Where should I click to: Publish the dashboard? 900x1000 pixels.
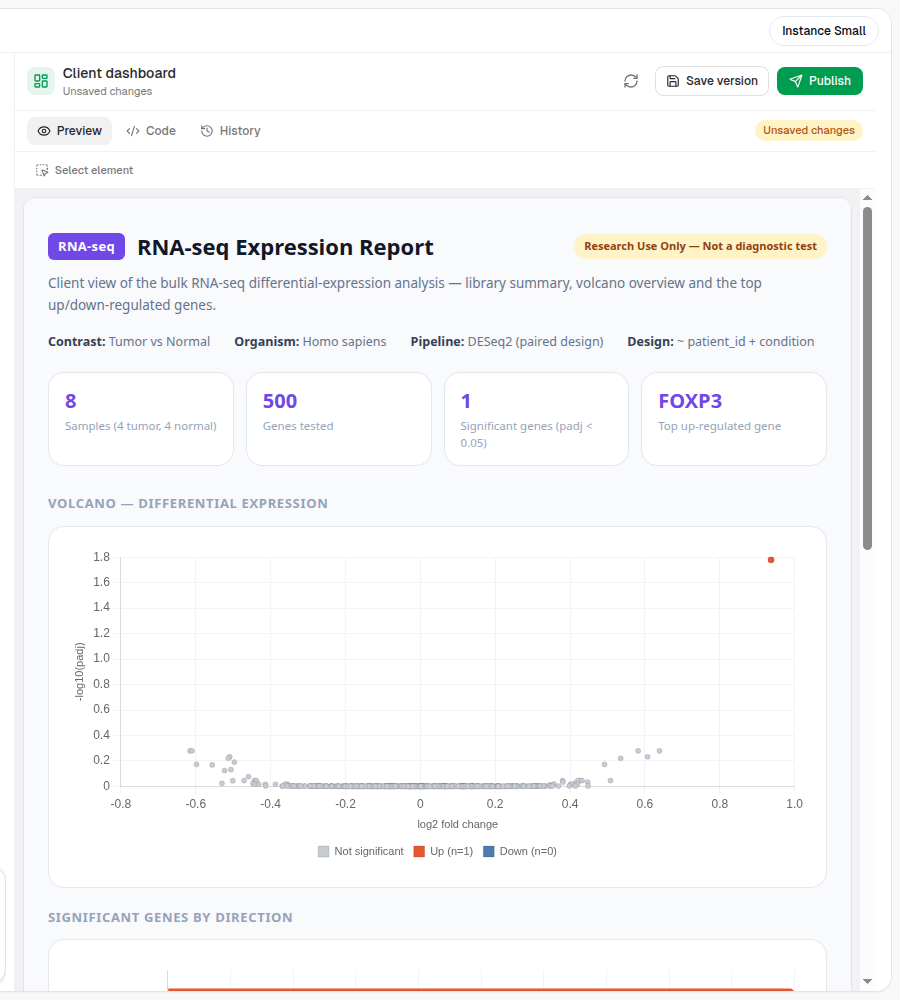[x=820, y=81]
